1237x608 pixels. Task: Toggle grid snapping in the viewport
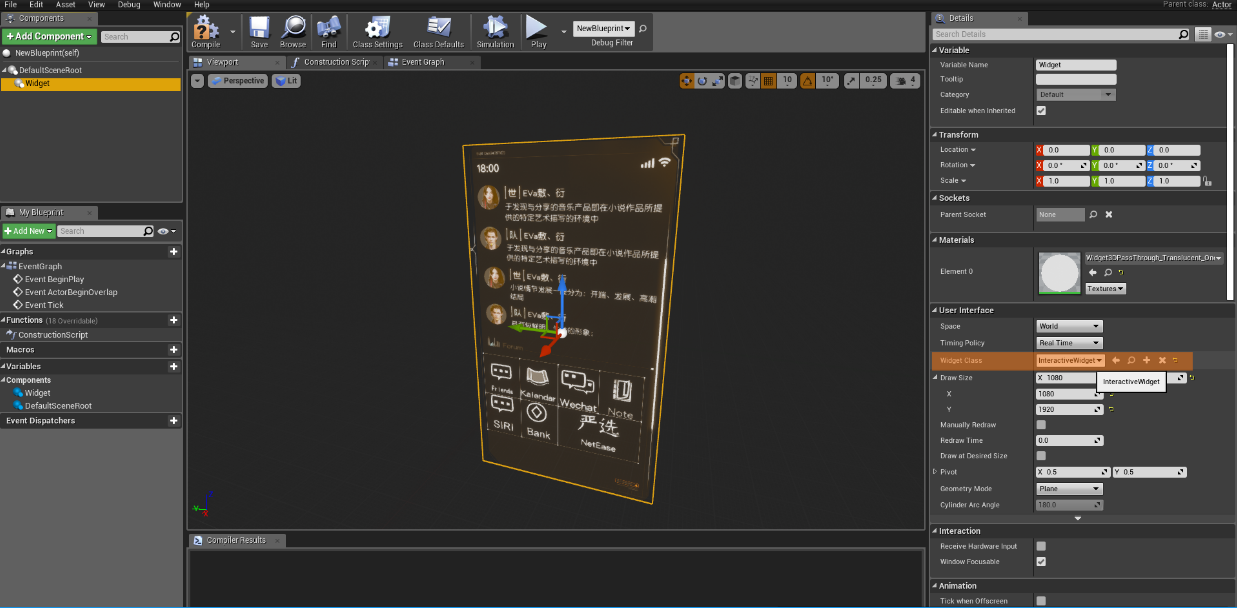[767, 81]
